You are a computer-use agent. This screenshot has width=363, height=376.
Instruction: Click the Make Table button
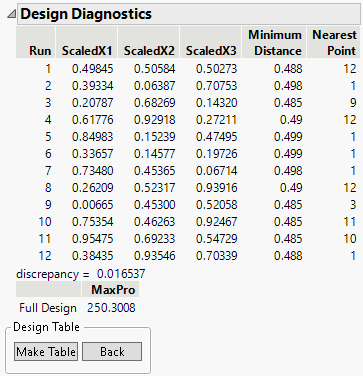(x=46, y=352)
